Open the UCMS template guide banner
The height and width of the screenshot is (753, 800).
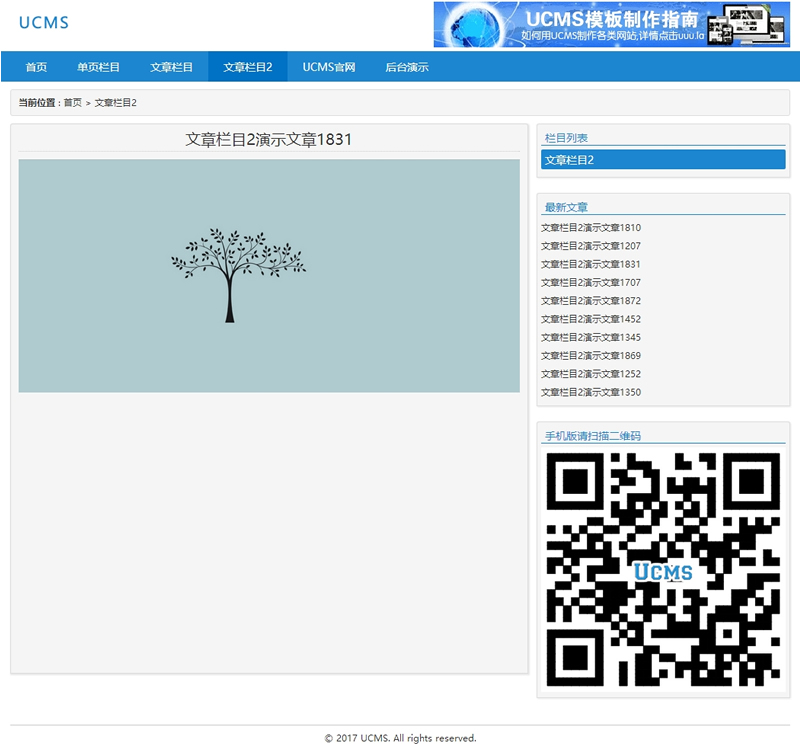pos(611,25)
